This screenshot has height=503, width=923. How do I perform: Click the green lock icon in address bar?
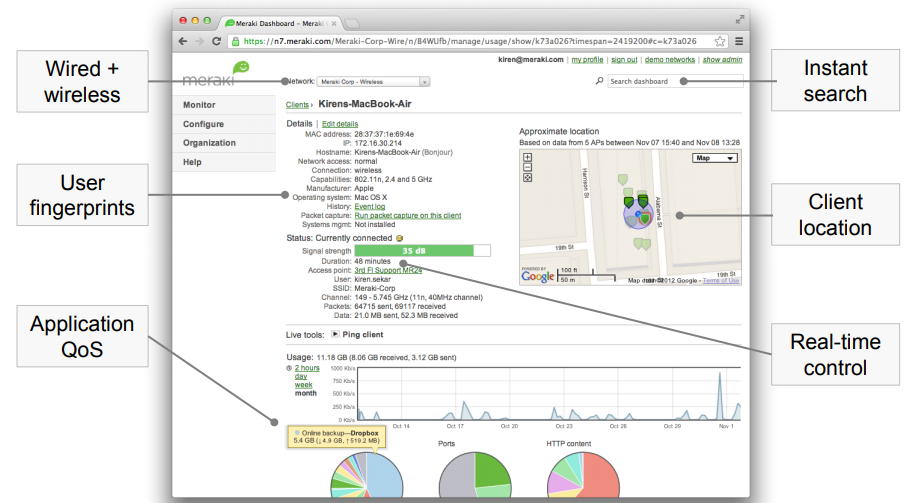point(235,41)
